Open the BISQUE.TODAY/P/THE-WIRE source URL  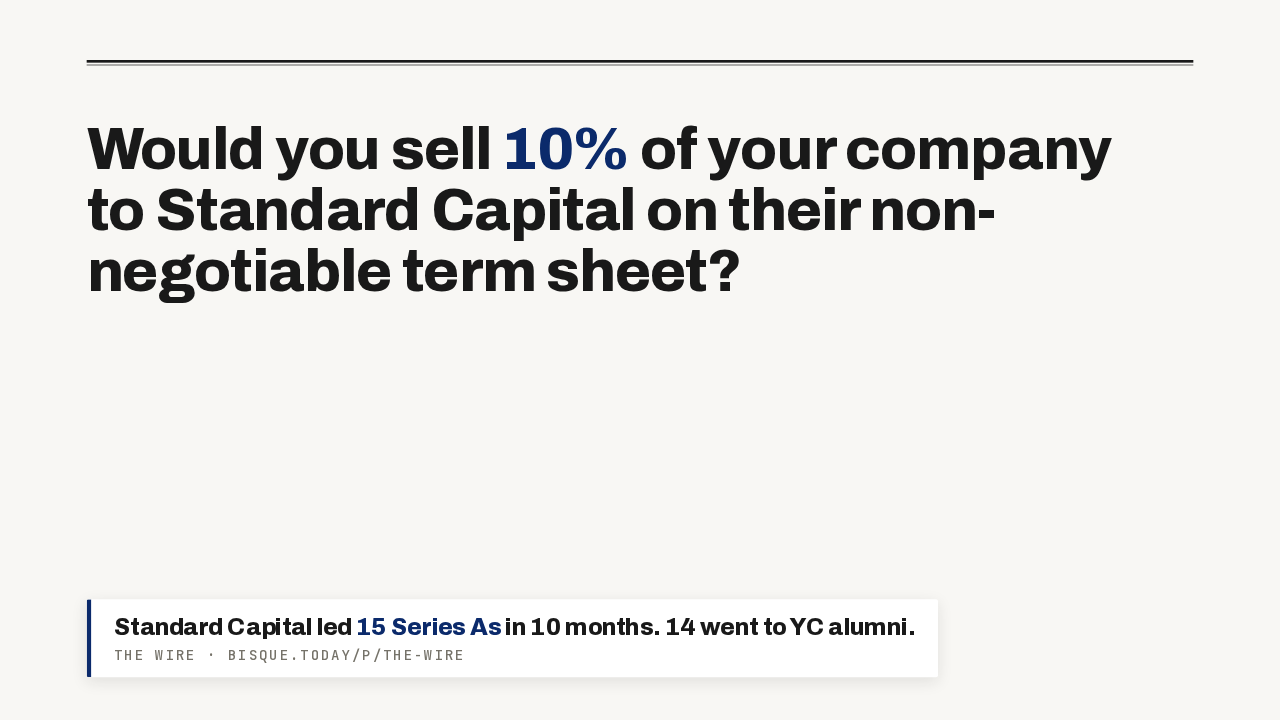click(346, 656)
